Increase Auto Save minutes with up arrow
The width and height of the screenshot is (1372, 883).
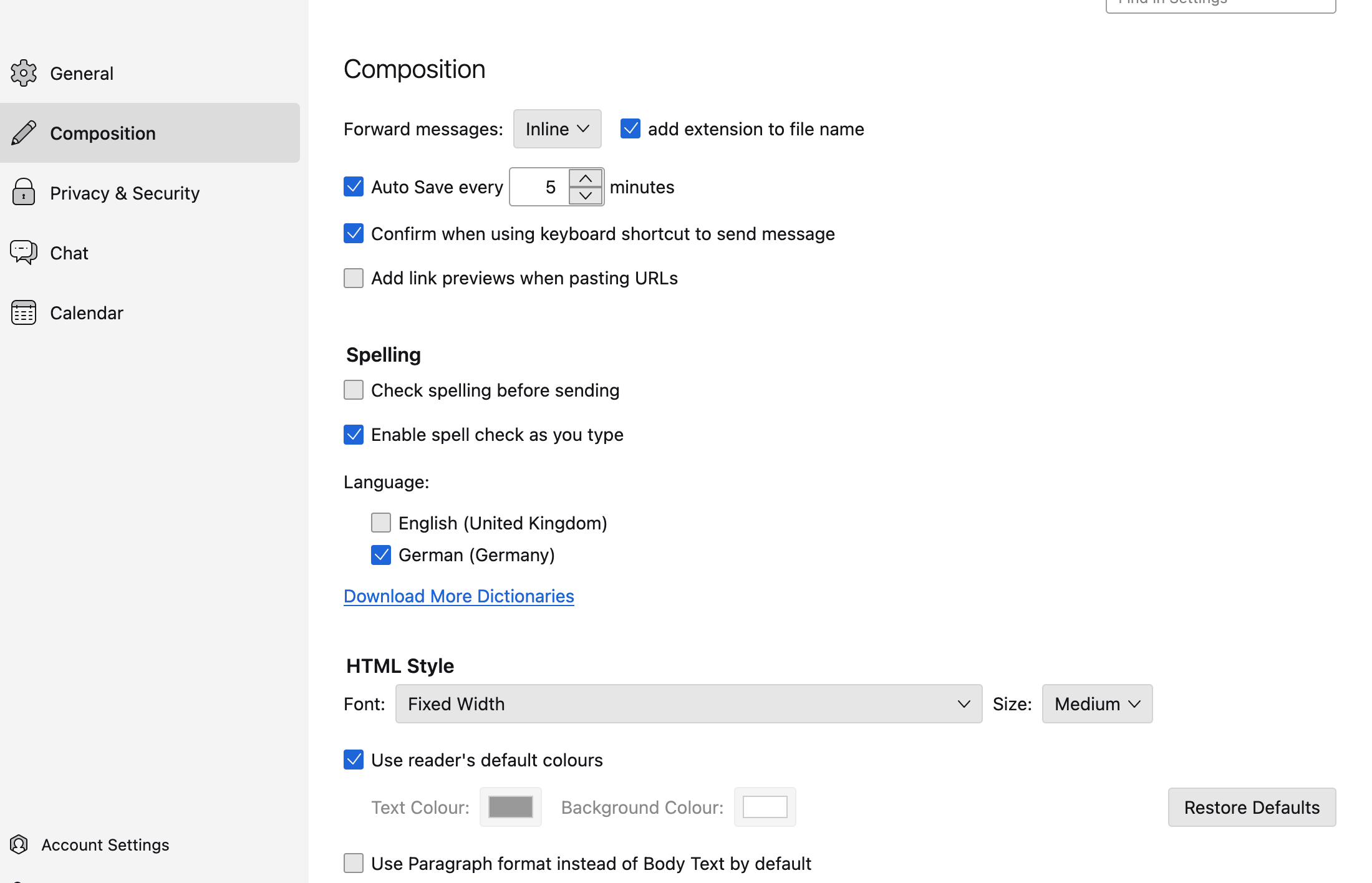(585, 178)
